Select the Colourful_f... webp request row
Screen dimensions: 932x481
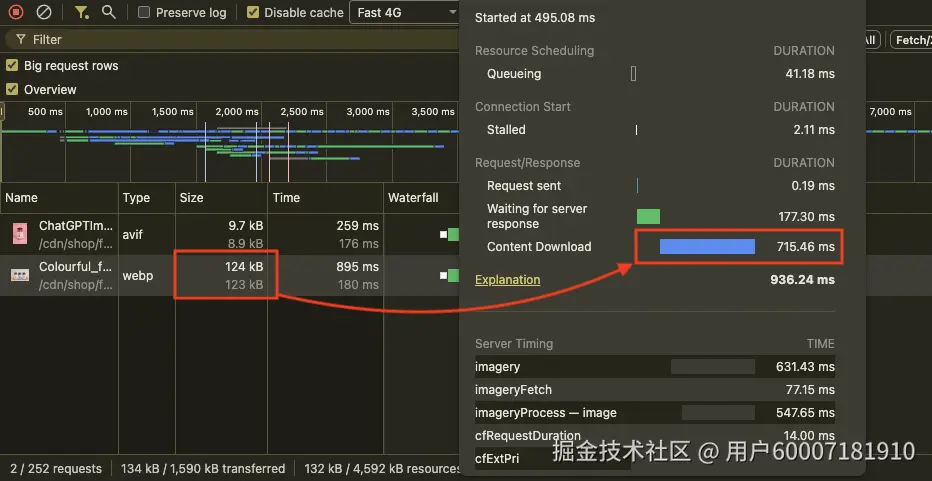[229, 275]
